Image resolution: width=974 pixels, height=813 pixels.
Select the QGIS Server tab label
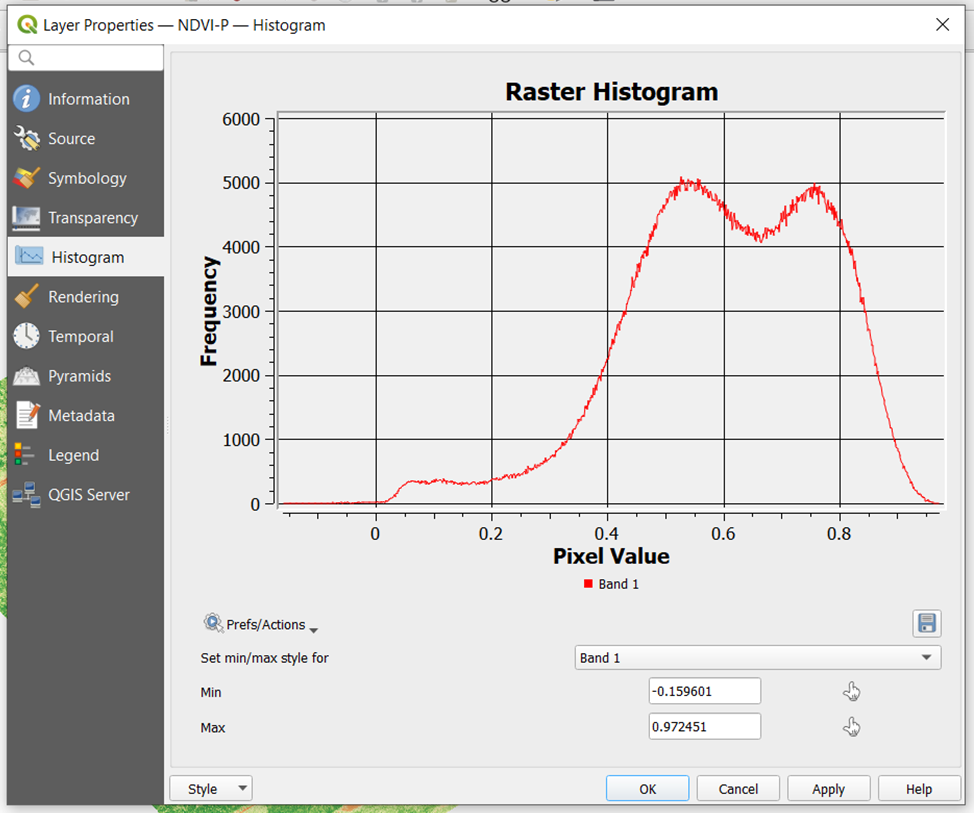click(x=89, y=494)
